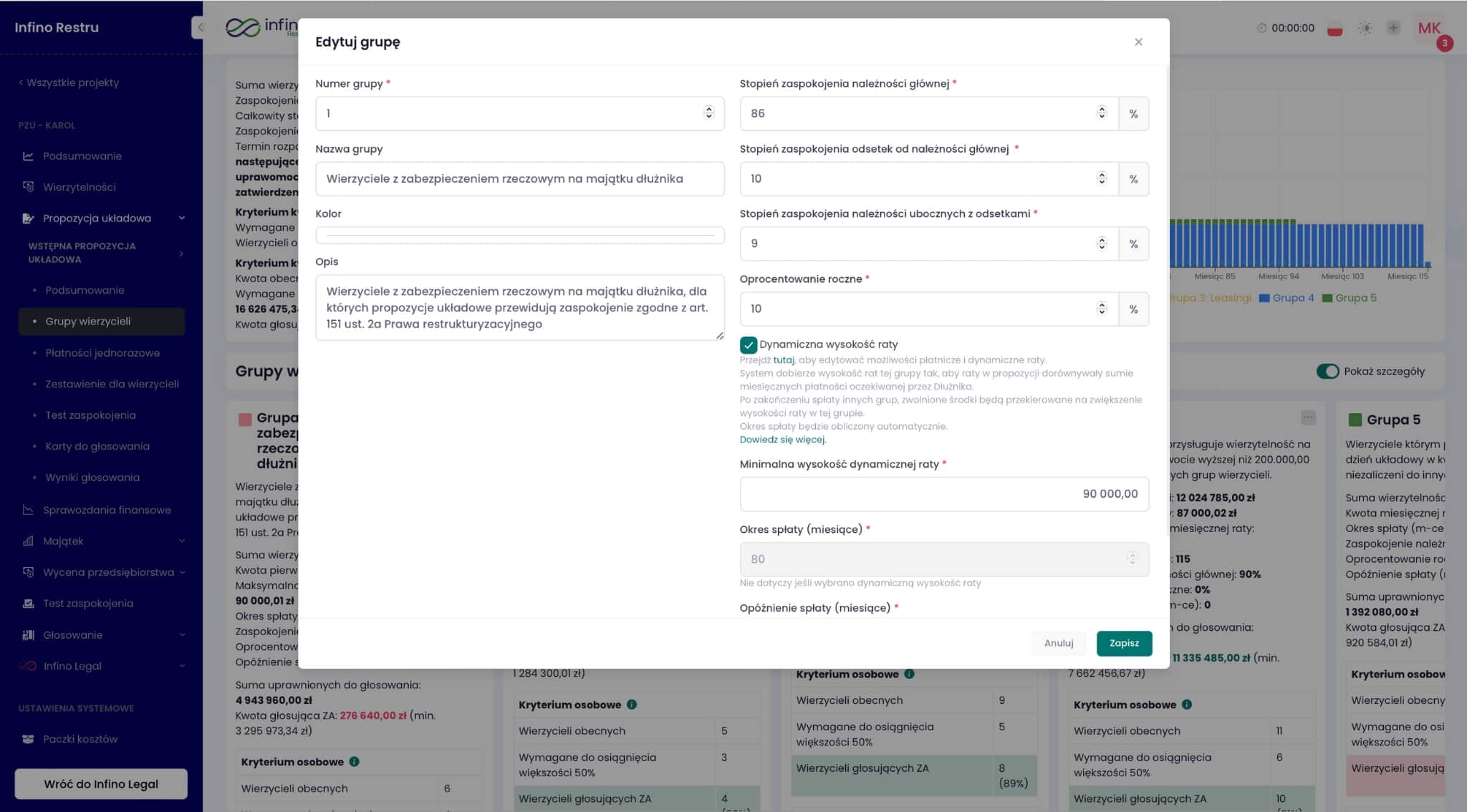Click the info icon beside Kryterium osobowe

[354, 762]
